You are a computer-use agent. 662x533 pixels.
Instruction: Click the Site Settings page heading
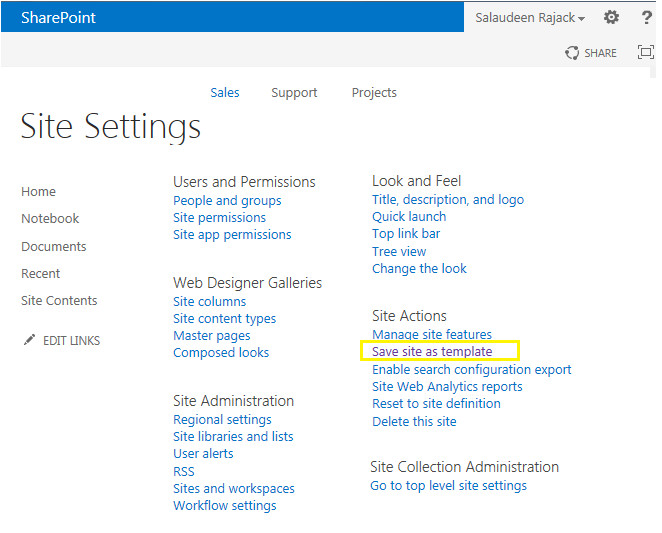click(111, 126)
